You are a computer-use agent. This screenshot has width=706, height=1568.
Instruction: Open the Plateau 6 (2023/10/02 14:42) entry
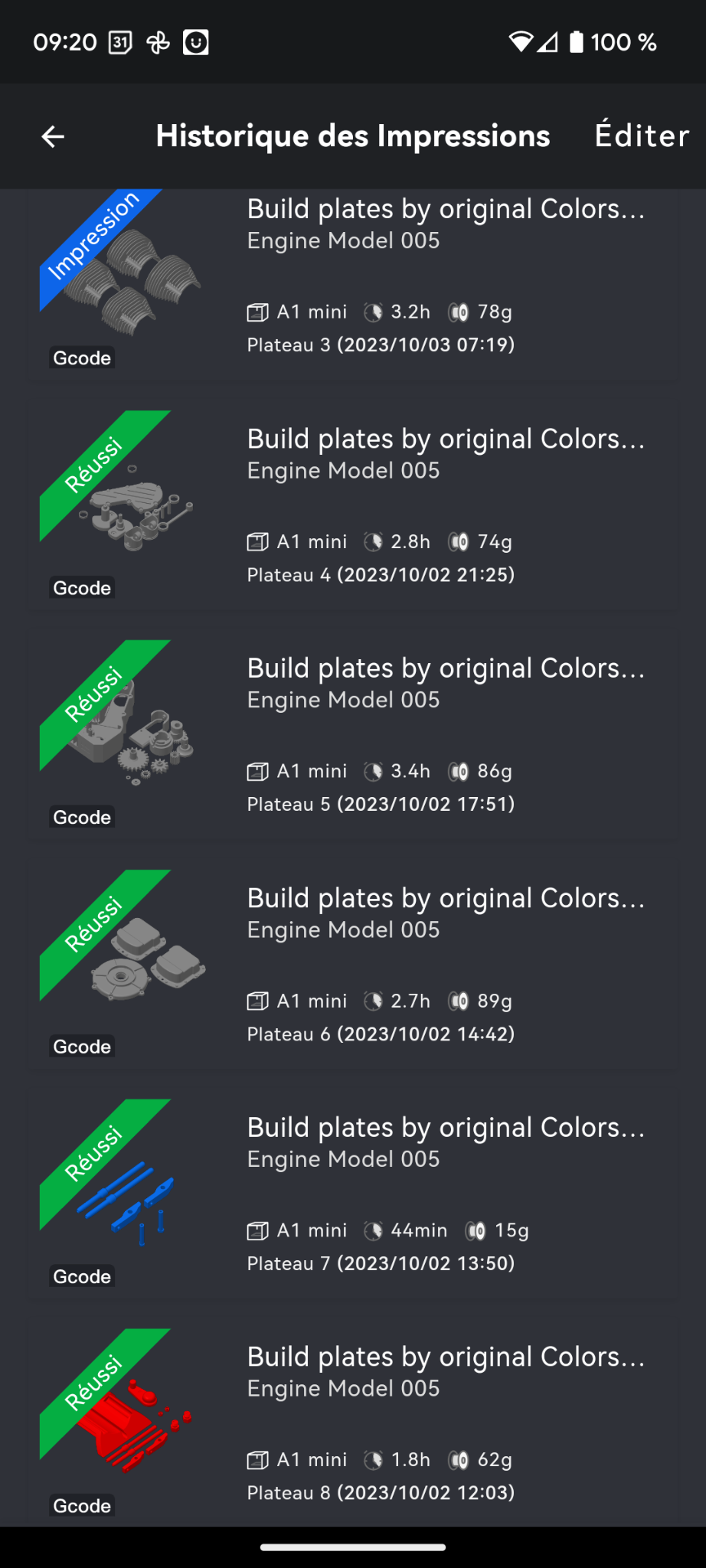coord(381,1034)
